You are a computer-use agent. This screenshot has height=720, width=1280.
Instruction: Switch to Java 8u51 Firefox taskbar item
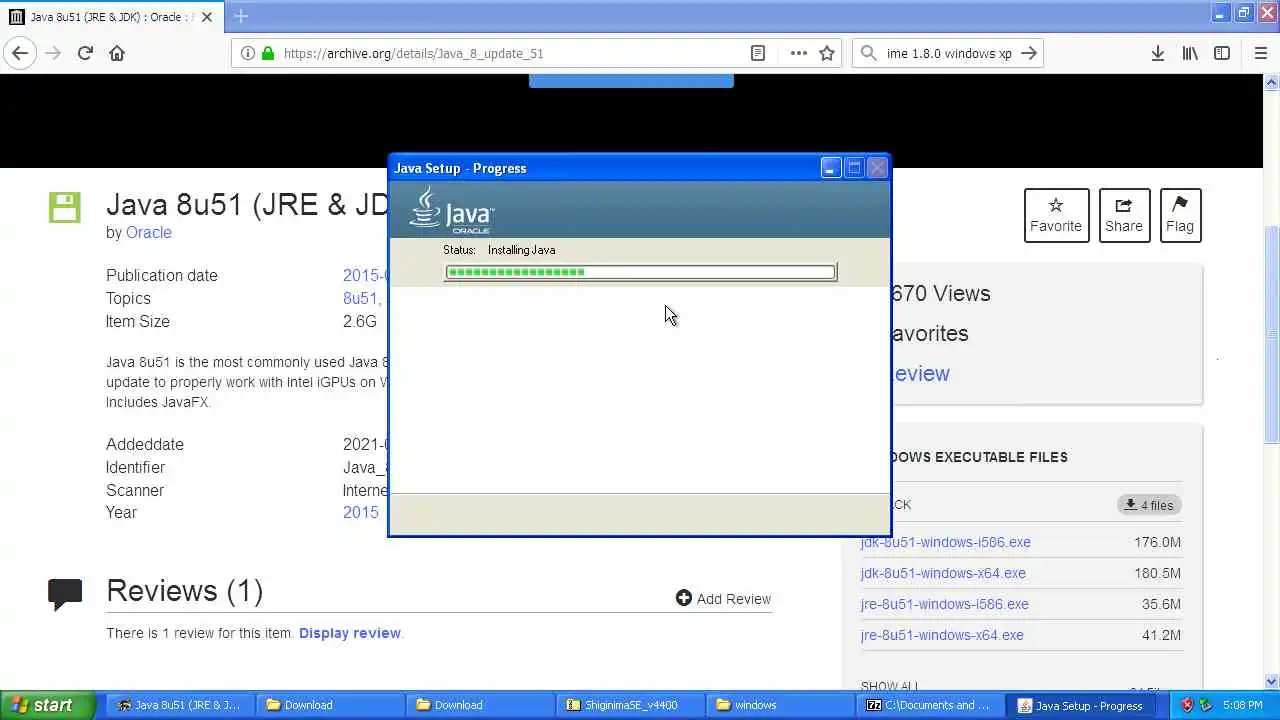pos(180,705)
